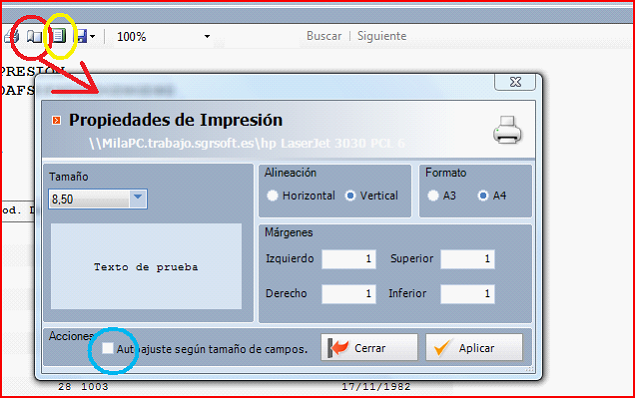Click the page setup icon in the toolbar

(x=59, y=36)
